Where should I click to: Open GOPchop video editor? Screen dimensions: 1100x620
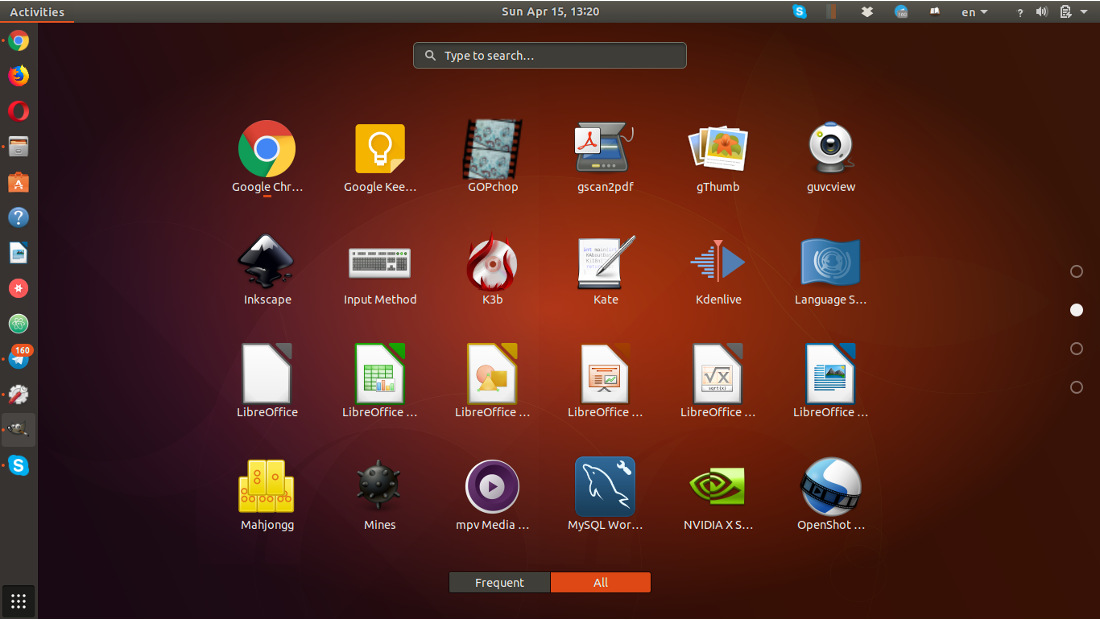tap(492, 149)
